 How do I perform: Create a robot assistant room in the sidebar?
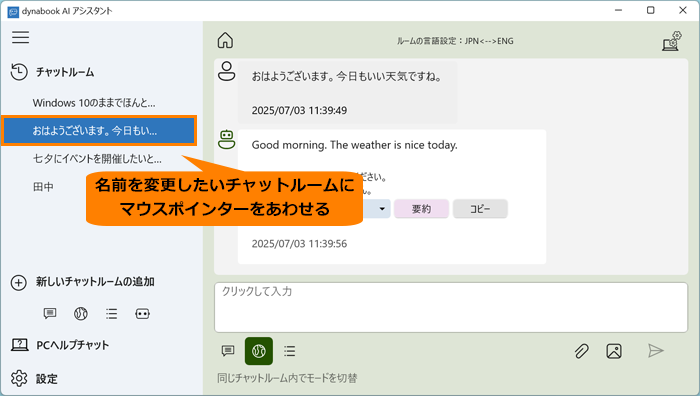point(142,313)
